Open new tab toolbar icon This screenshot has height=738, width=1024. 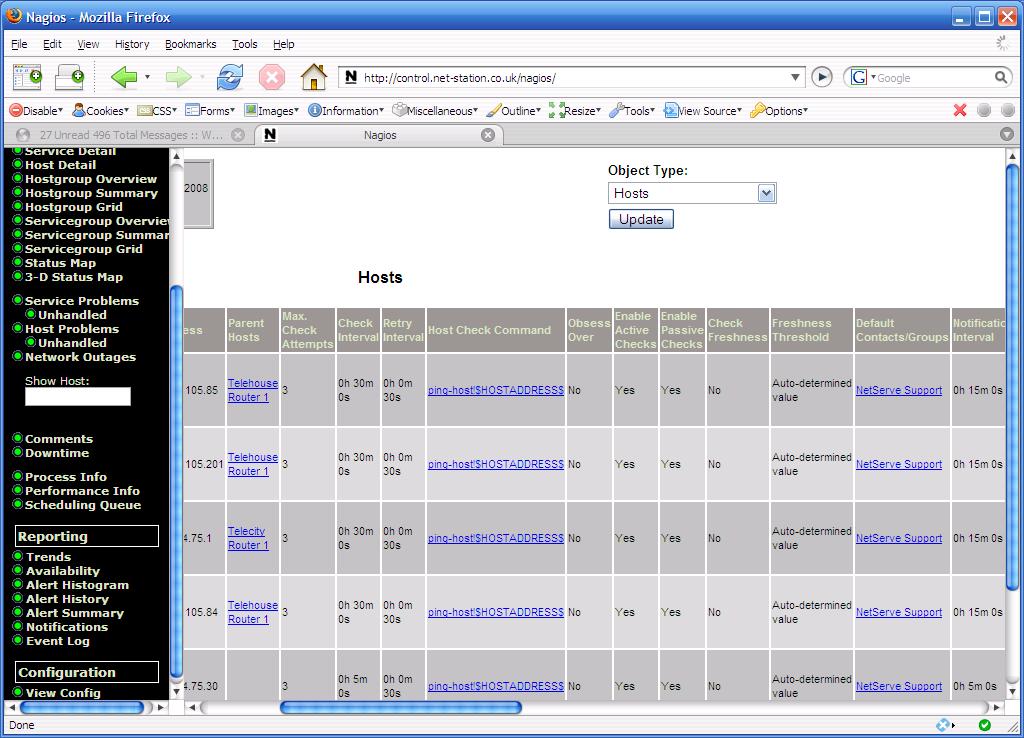click(69, 78)
